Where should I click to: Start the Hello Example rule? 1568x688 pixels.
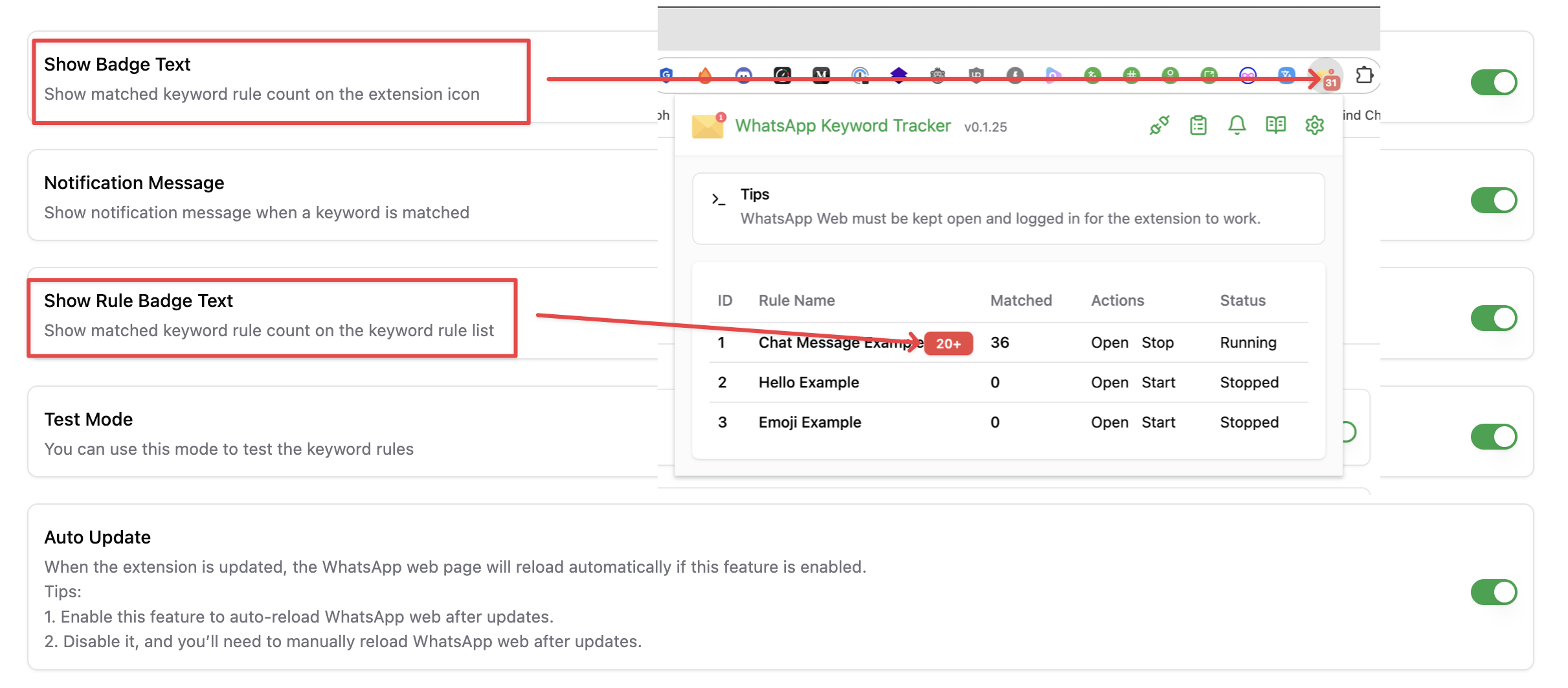tap(1158, 383)
